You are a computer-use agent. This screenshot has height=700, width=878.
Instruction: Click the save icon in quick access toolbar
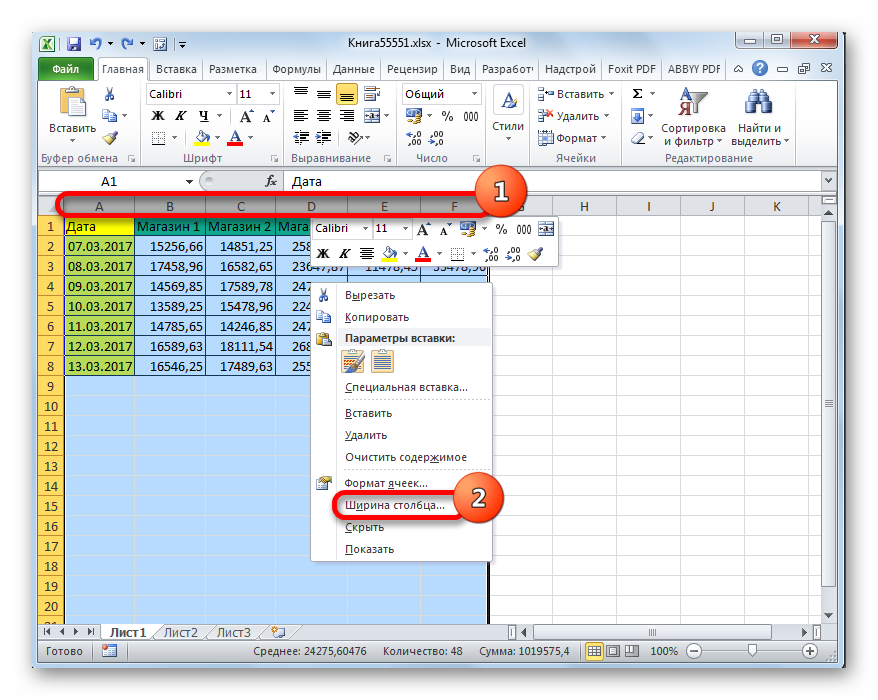click(73, 44)
